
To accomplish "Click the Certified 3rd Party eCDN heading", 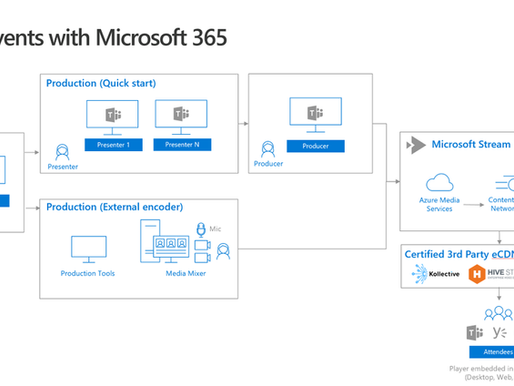I will click(x=459, y=254).
